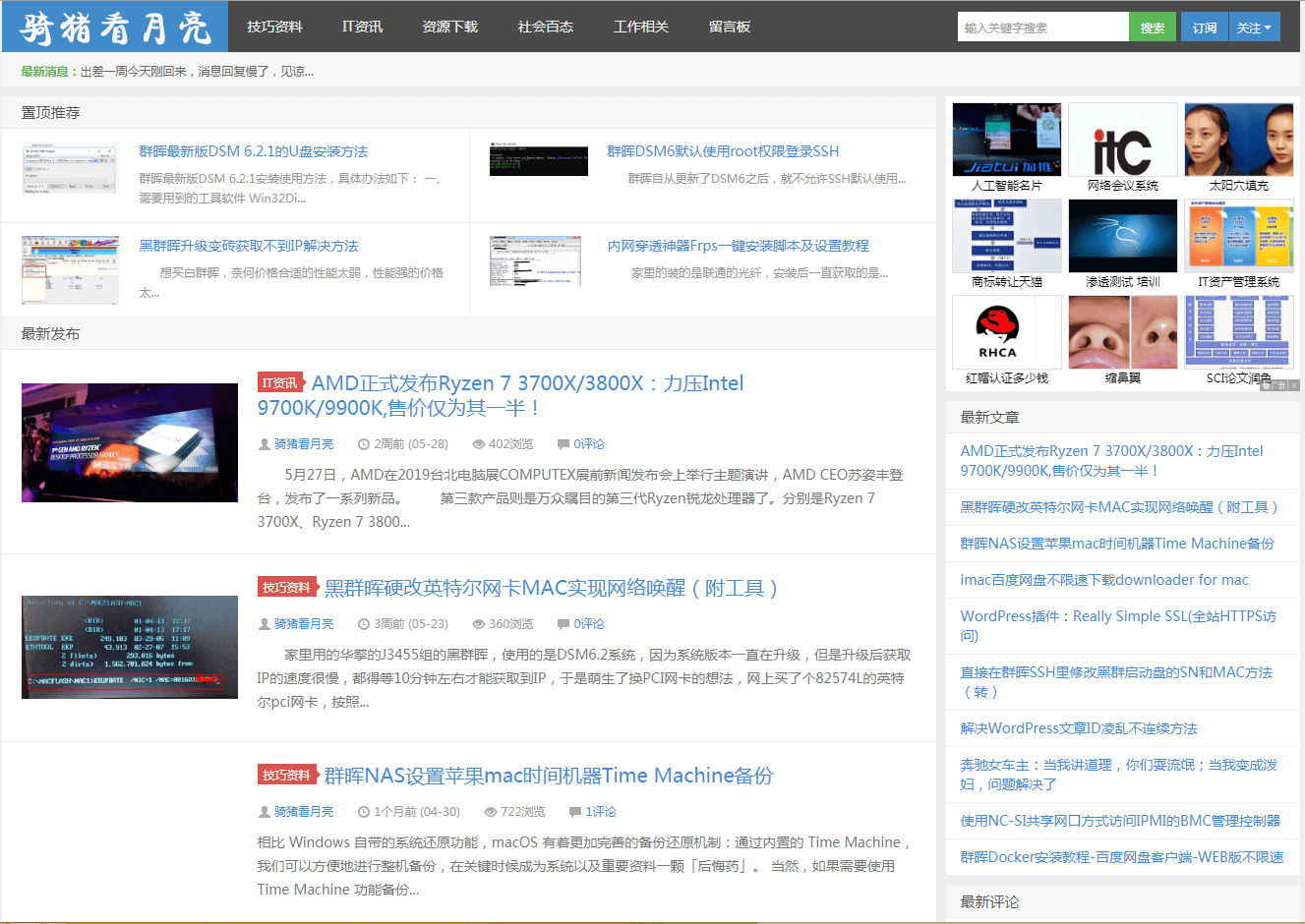Viewport: 1305px width, 924px height.
Task: Click the 订阅 subscribe button
Action: [x=1204, y=27]
